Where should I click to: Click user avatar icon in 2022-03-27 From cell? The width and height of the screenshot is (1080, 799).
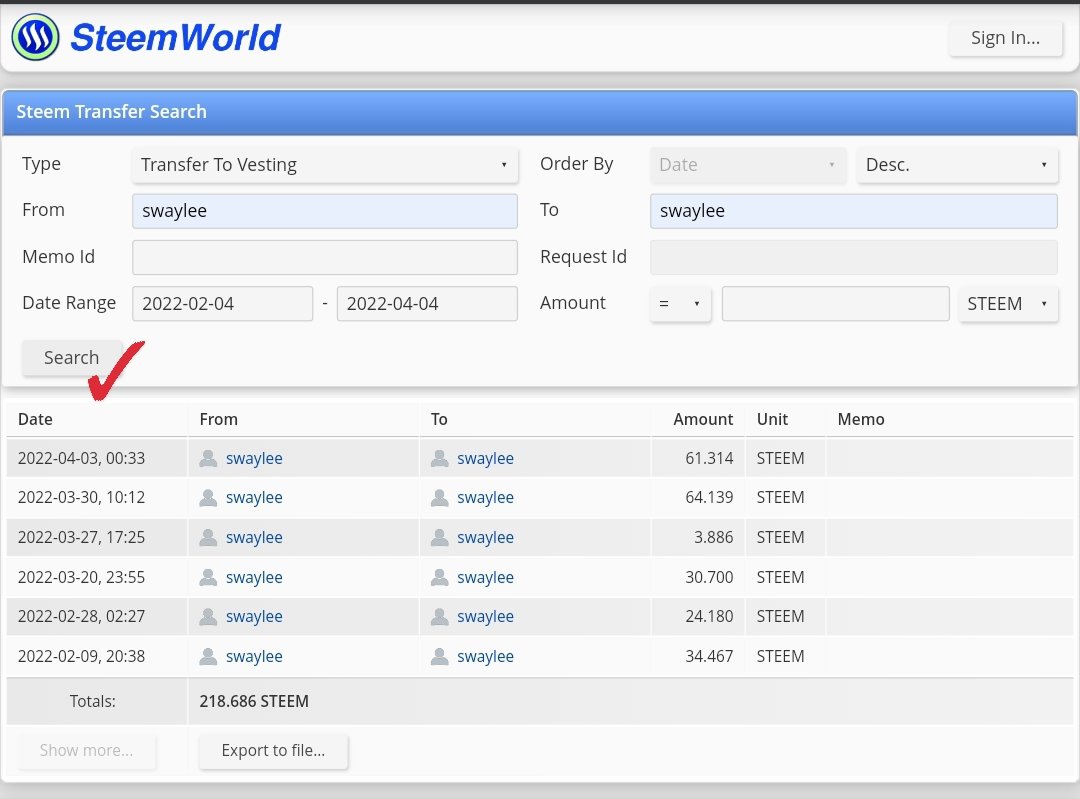coord(208,537)
